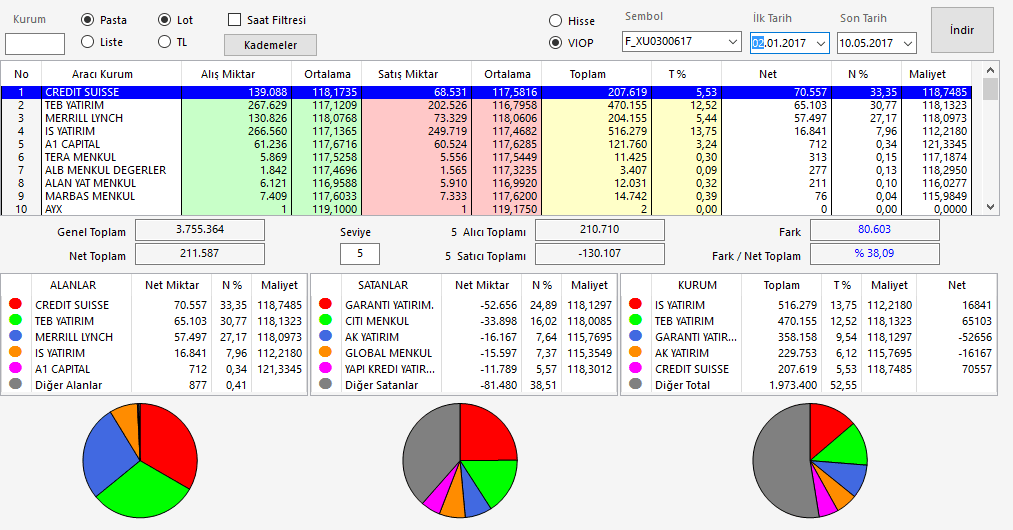Click the Seviye input box
The height and width of the screenshot is (530, 1013).
360,253
